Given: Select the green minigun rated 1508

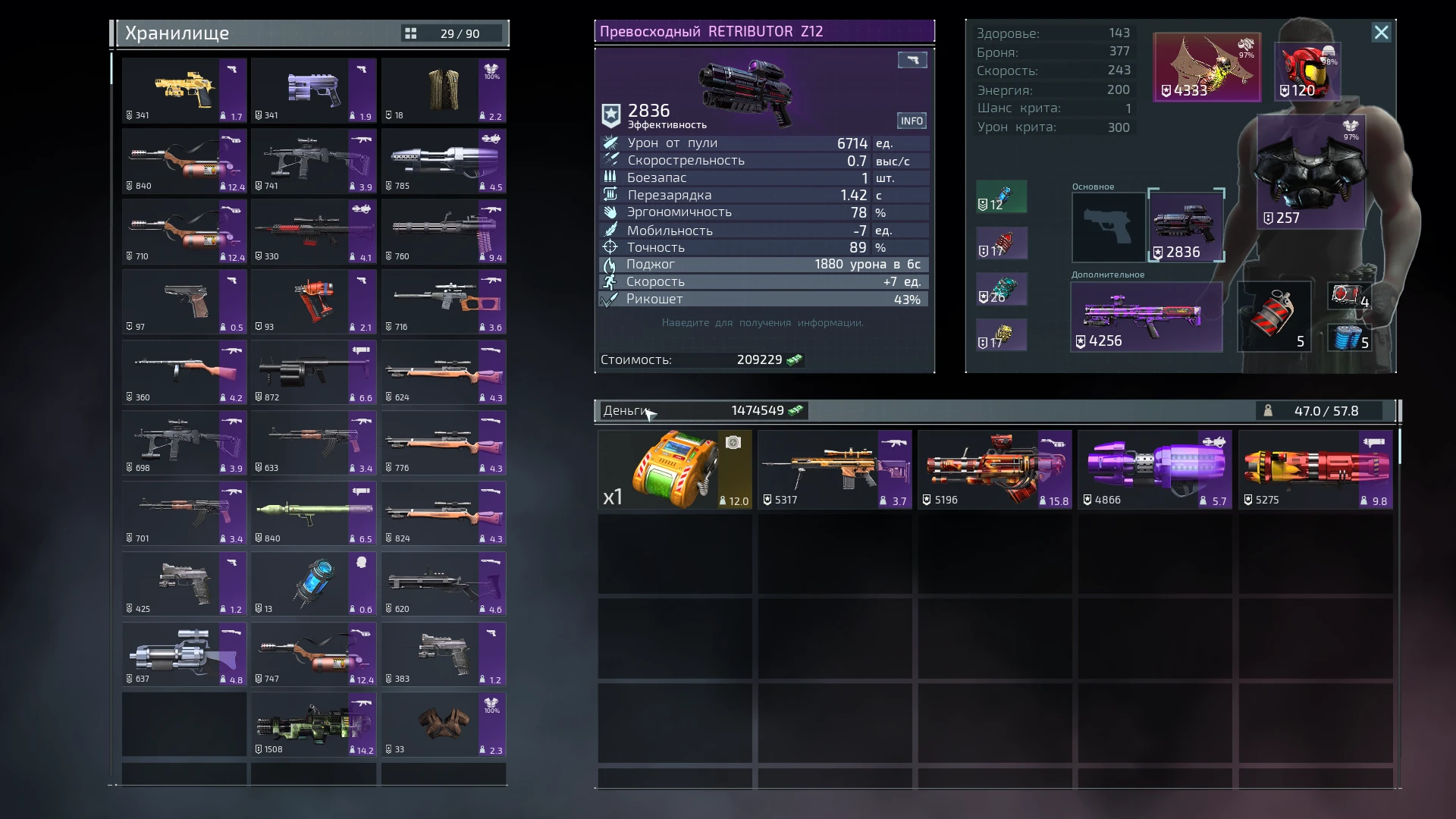Looking at the screenshot, I should (x=313, y=725).
